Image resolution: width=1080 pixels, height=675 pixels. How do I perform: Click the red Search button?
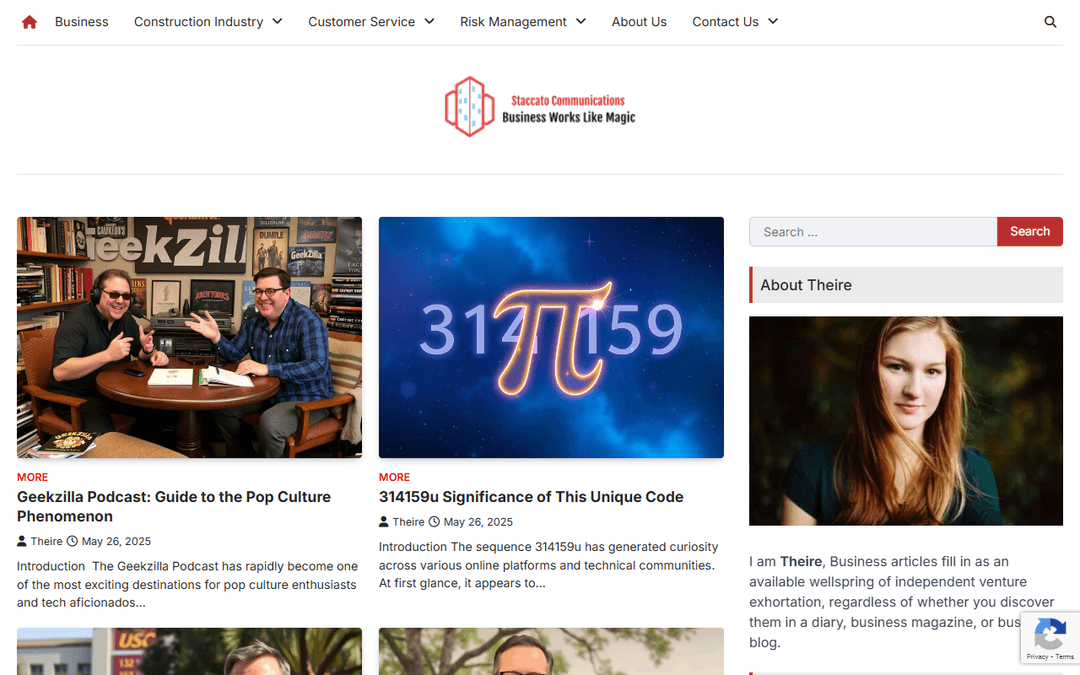[x=1030, y=231]
